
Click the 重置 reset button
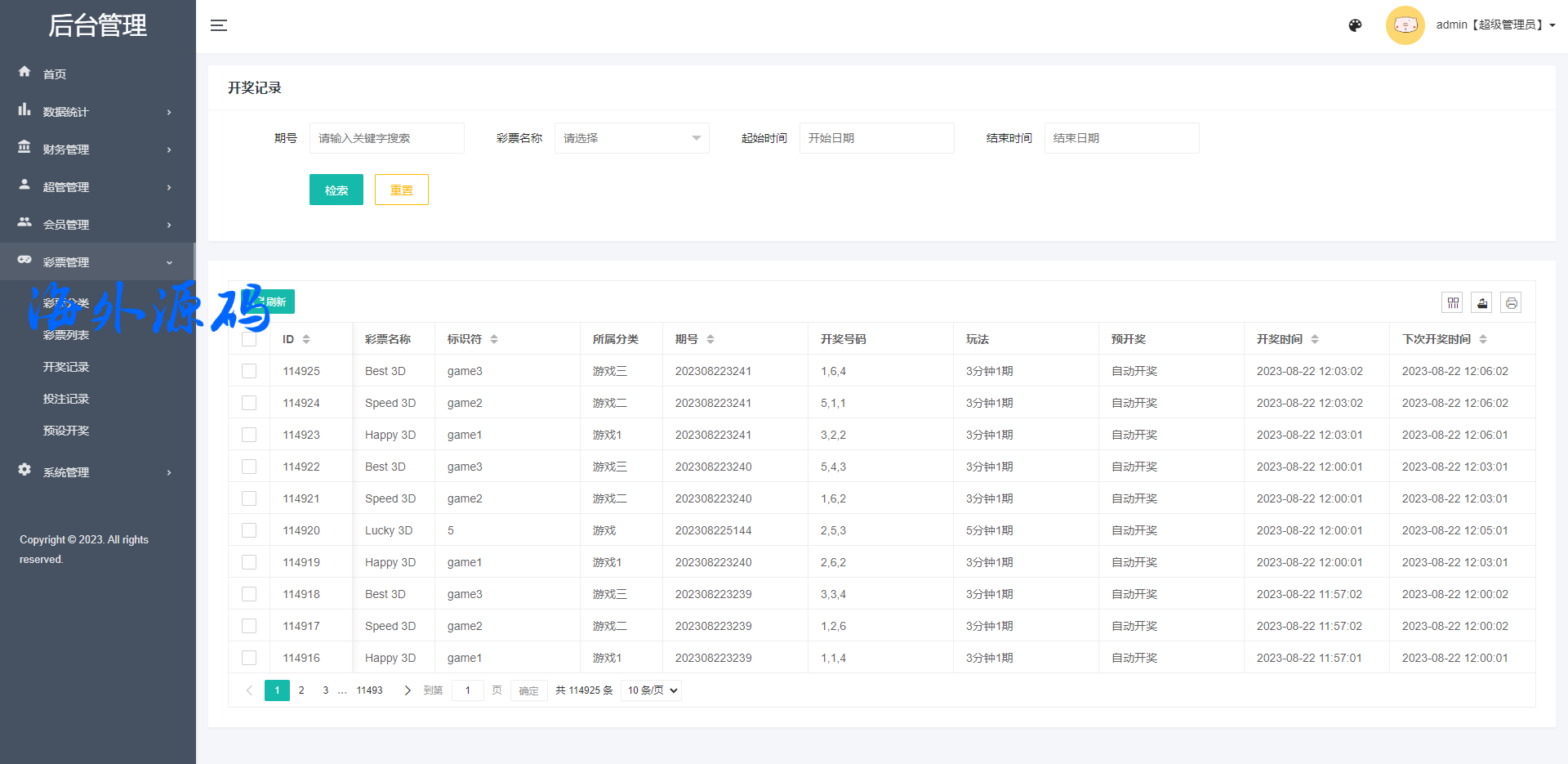point(401,190)
